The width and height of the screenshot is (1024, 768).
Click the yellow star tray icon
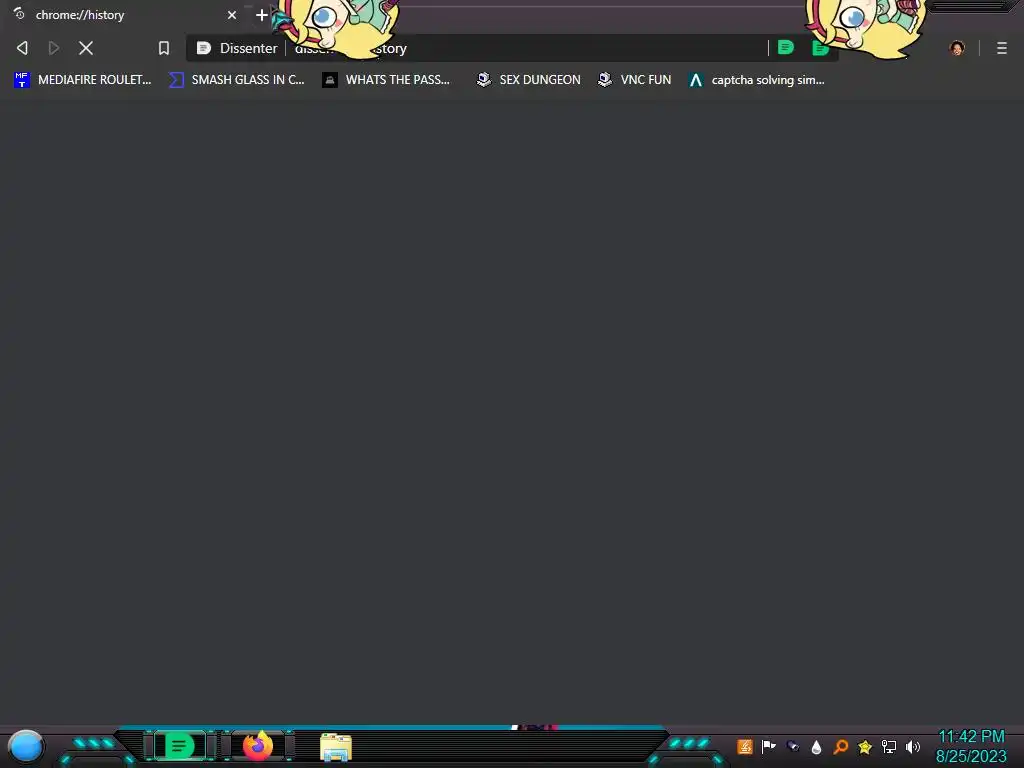click(865, 746)
